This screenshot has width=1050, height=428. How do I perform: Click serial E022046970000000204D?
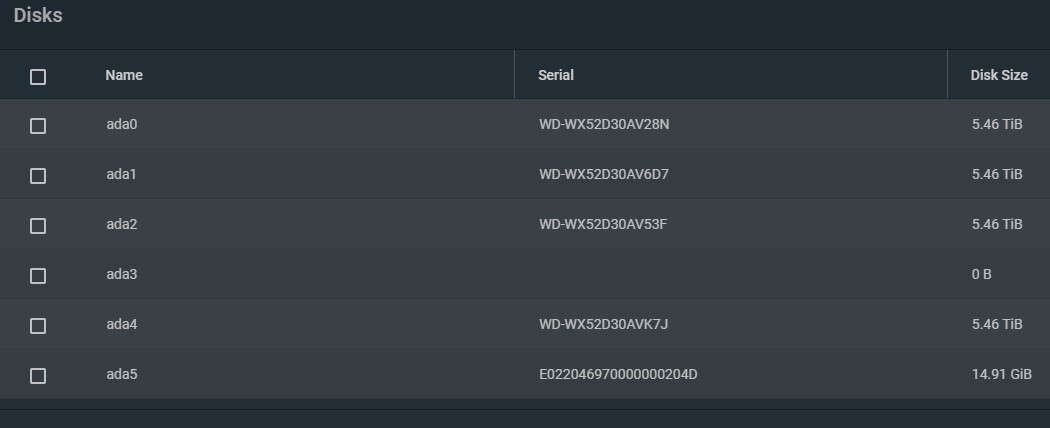tap(618, 374)
